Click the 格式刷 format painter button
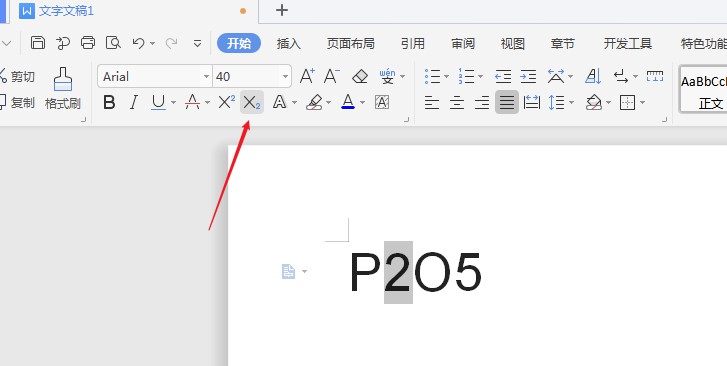 point(63,88)
